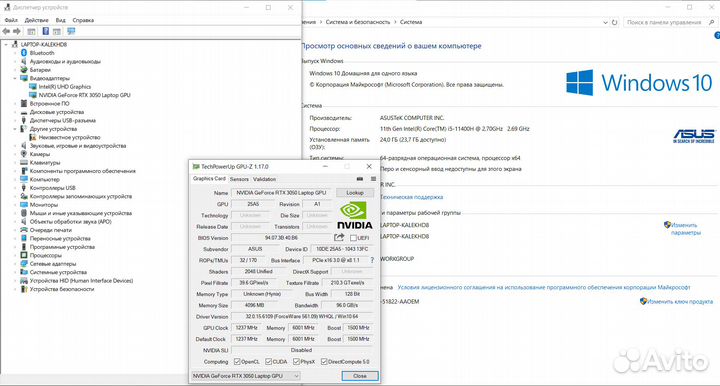720x386 pixels.
Task: Open the Справка menu in Device Manager
Action: [83, 20]
